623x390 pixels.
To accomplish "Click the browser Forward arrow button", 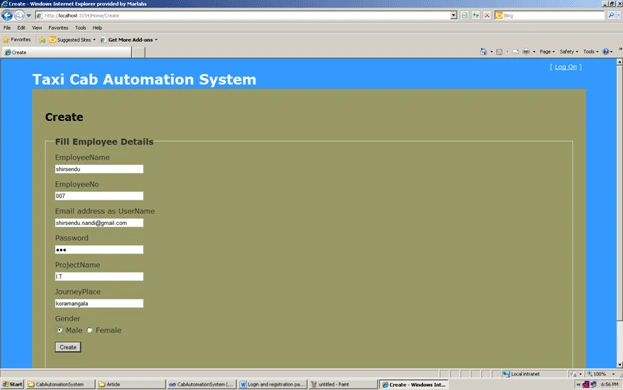I will click(19, 15).
